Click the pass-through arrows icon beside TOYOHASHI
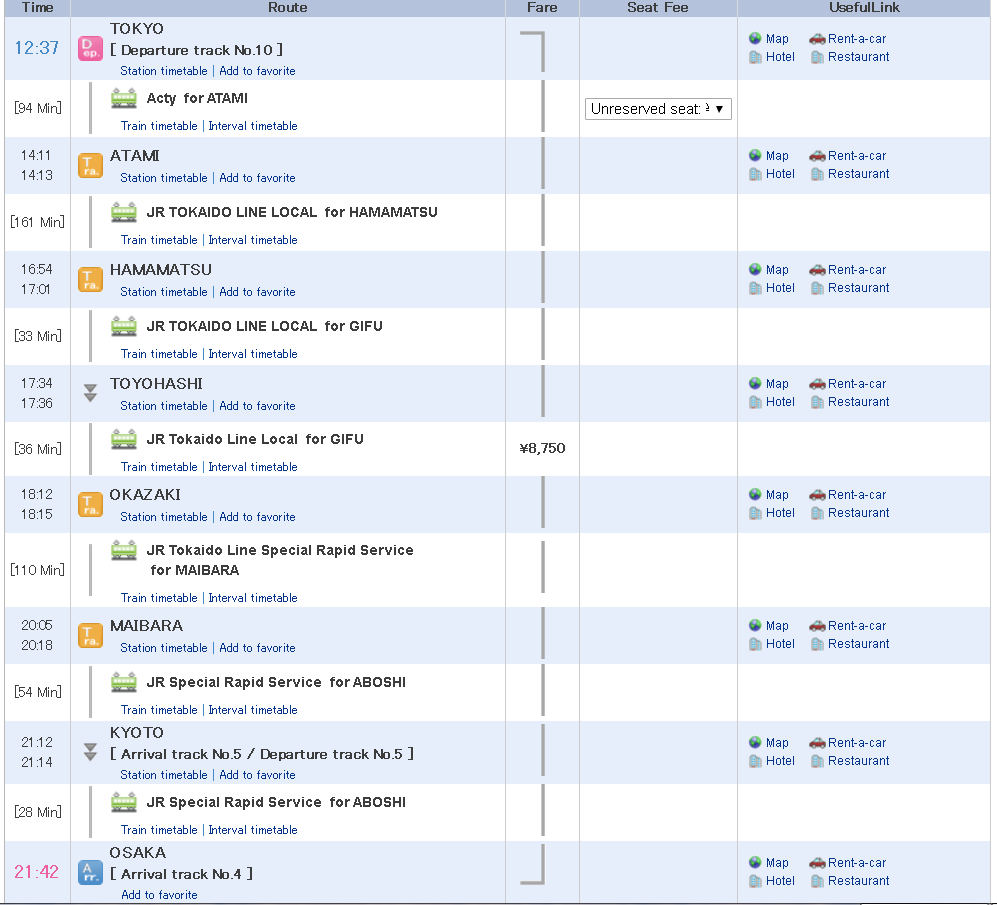Image resolution: width=997 pixels, height=905 pixels. [90, 393]
